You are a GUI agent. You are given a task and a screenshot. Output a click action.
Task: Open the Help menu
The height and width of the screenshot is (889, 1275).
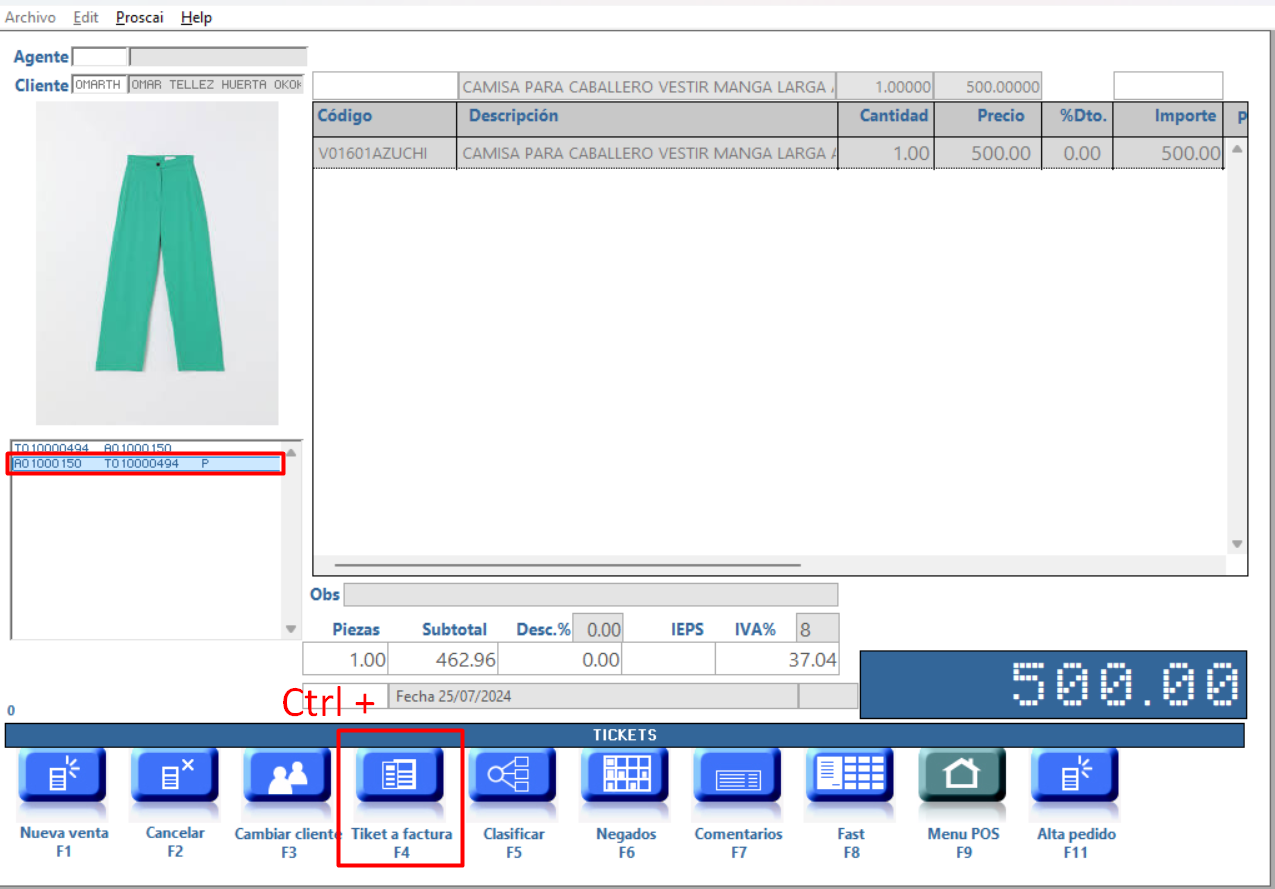(196, 18)
